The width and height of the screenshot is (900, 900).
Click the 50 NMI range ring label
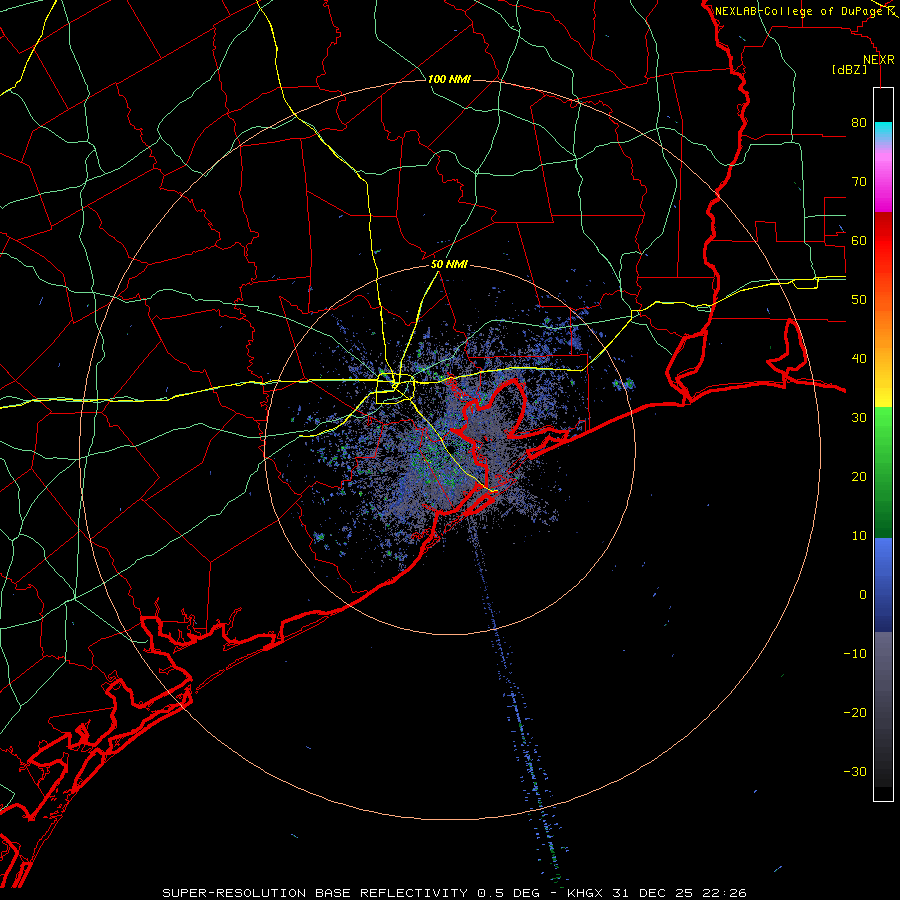pos(449,265)
